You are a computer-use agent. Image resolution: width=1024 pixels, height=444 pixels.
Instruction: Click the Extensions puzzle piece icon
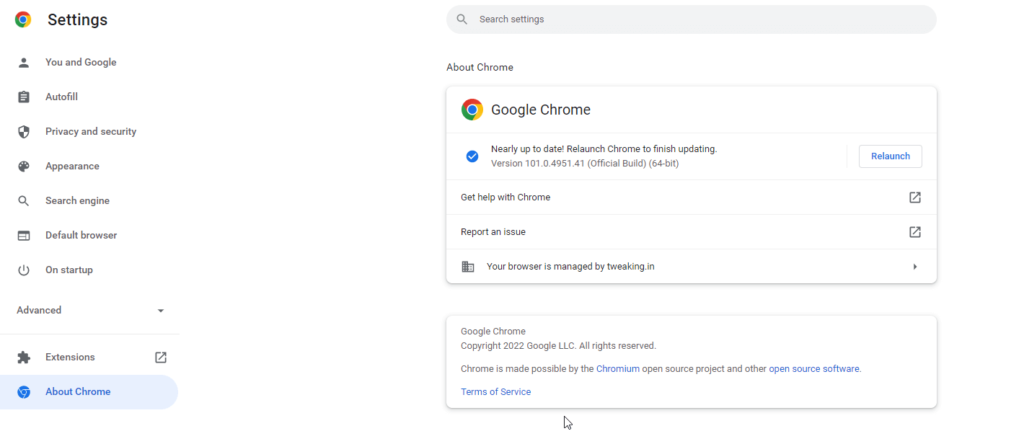pyautogui.click(x=24, y=357)
